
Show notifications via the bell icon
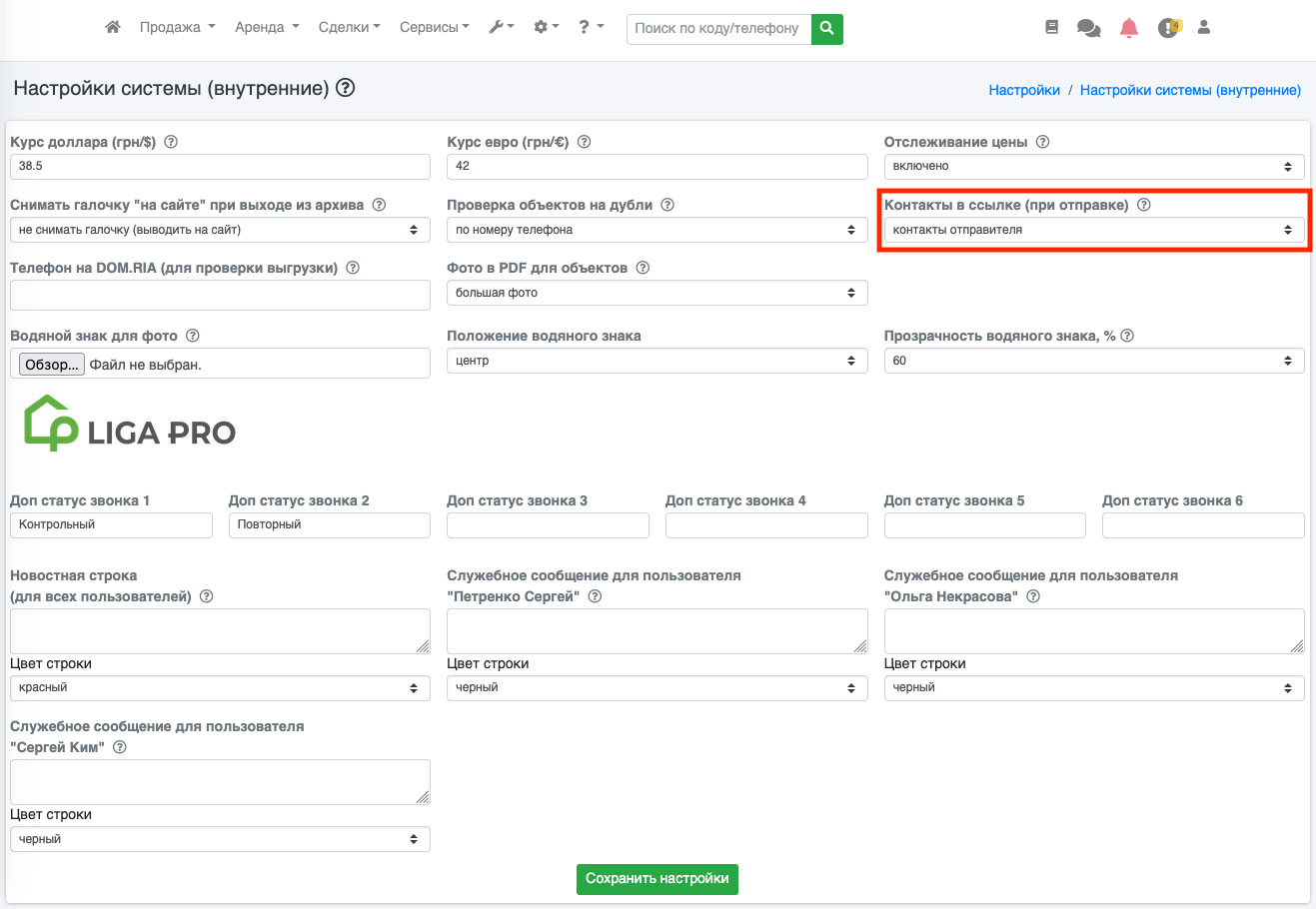[x=1129, y=28]
